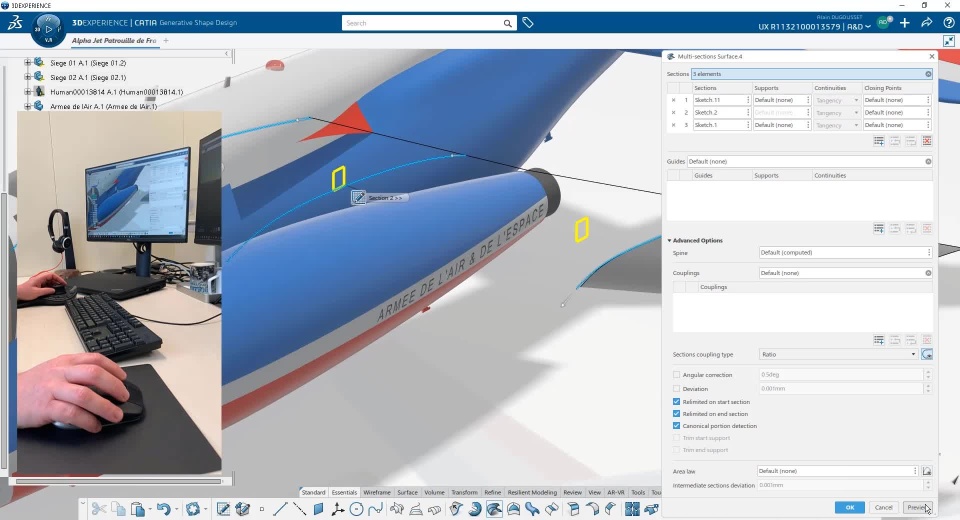The width and height of the screenshot is (960, 520).
Task: Click the Update gear icon in toolbar
Action: coord(193,508)
